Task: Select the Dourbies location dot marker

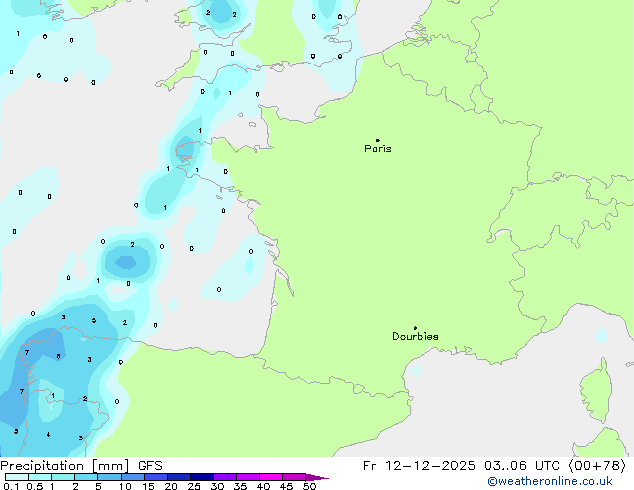Action: pyautogui.click(x=415, y=328)
